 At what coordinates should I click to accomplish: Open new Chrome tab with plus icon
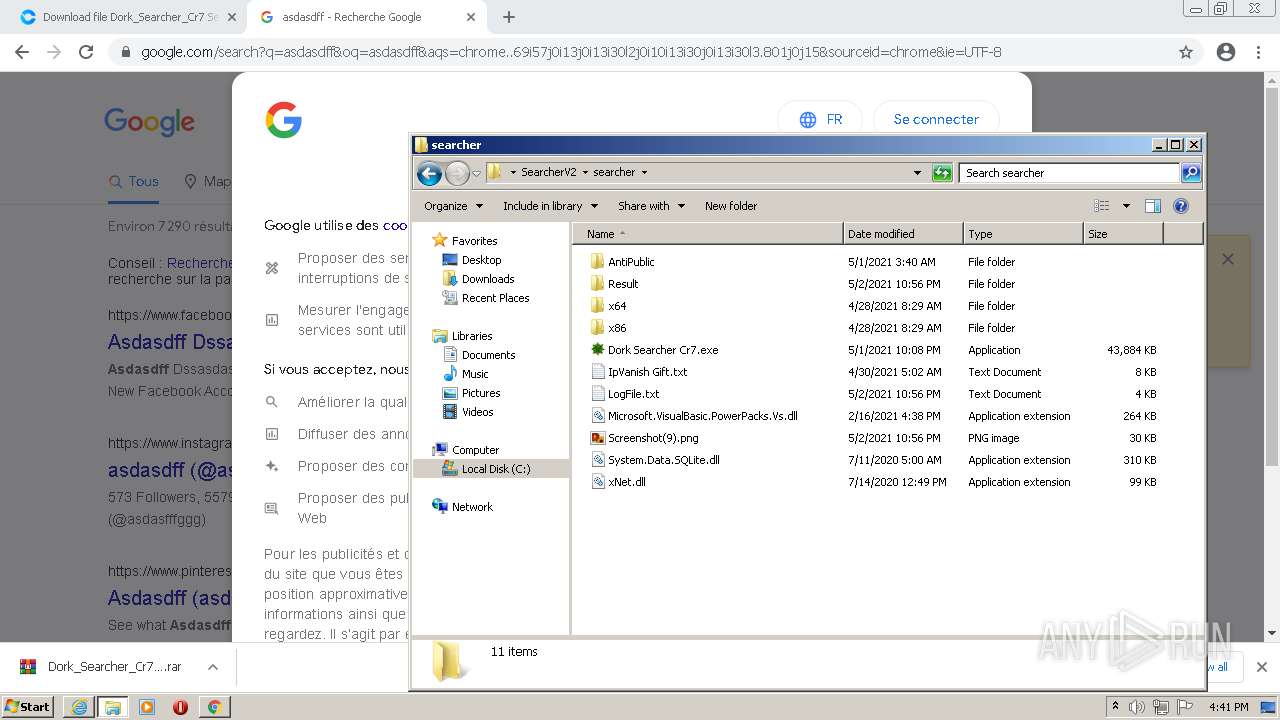[x=509, y=17]
